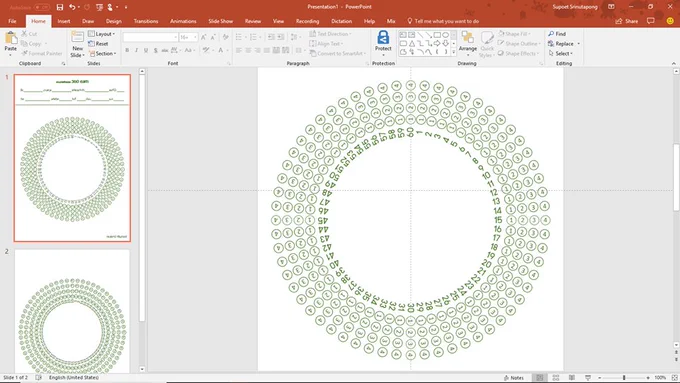Click the zoom slider handle
The width and height of the screenshot is (680, 383).
click(x=624, y=378)
